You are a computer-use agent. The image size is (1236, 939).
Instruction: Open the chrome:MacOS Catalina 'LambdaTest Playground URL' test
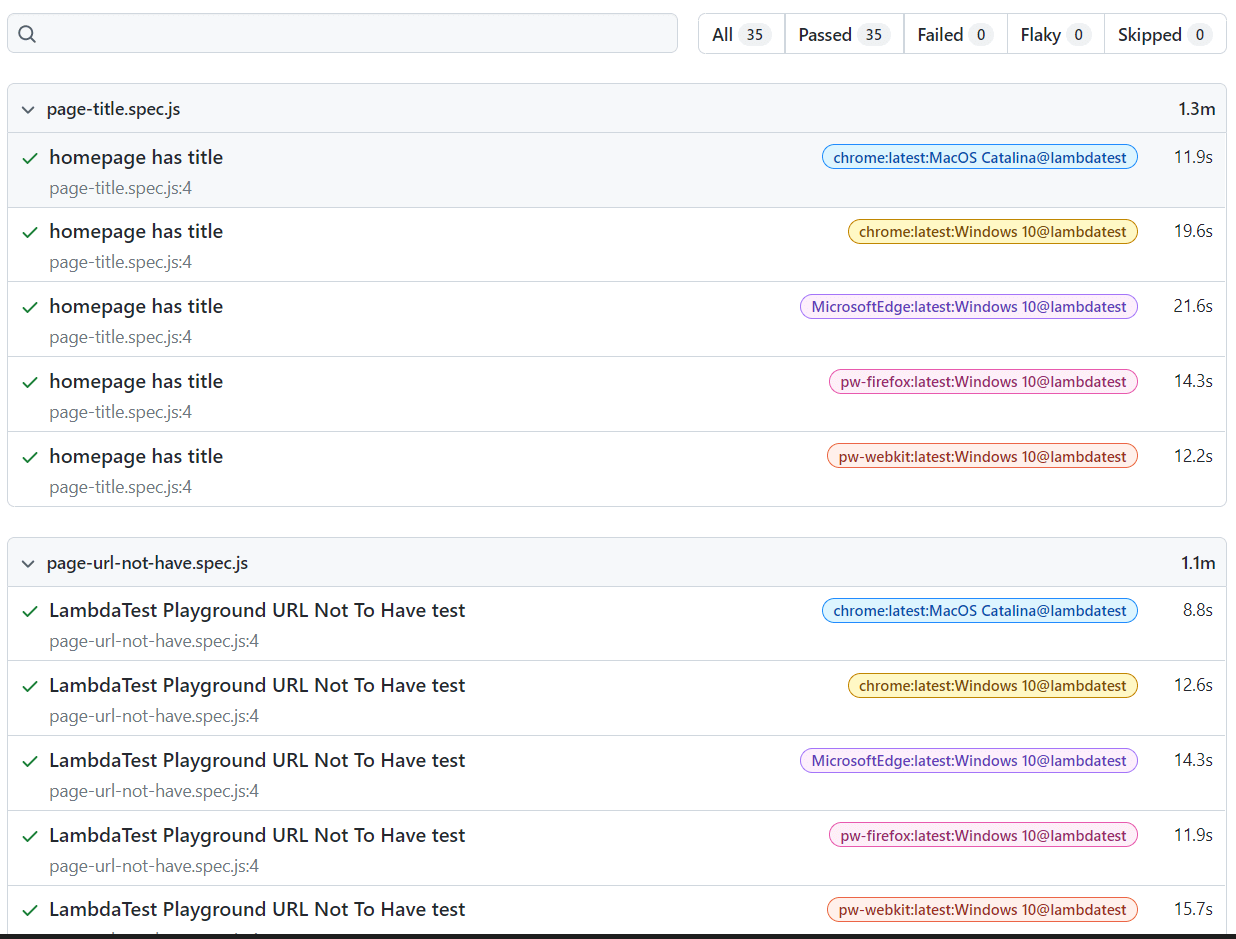coord(257,610)
